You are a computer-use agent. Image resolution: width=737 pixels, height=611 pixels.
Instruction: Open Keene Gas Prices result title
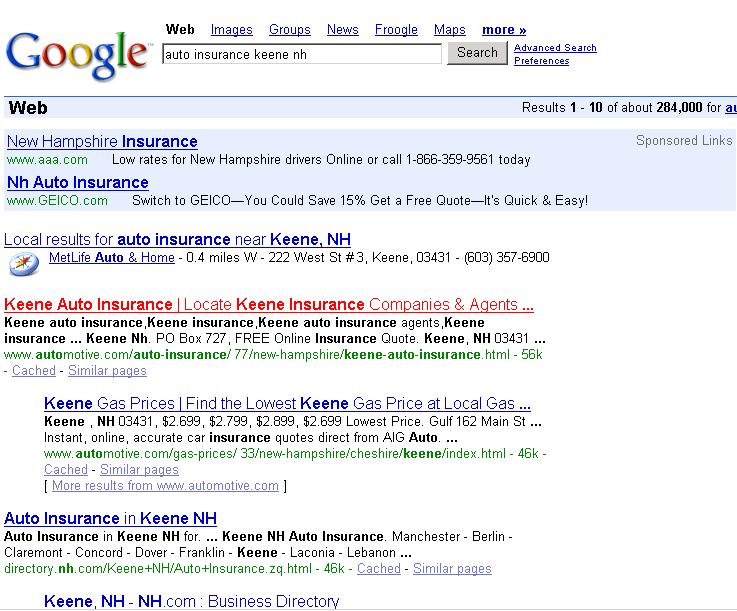287,404
